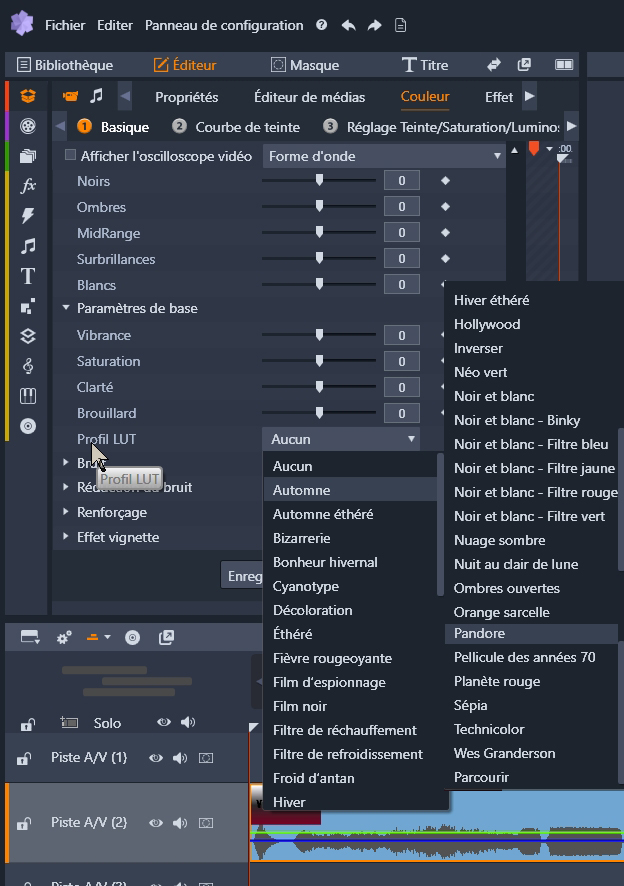Choose the Automne LUT profile
The height and width of the screenshot is (886, 624).
click(350, 490)
